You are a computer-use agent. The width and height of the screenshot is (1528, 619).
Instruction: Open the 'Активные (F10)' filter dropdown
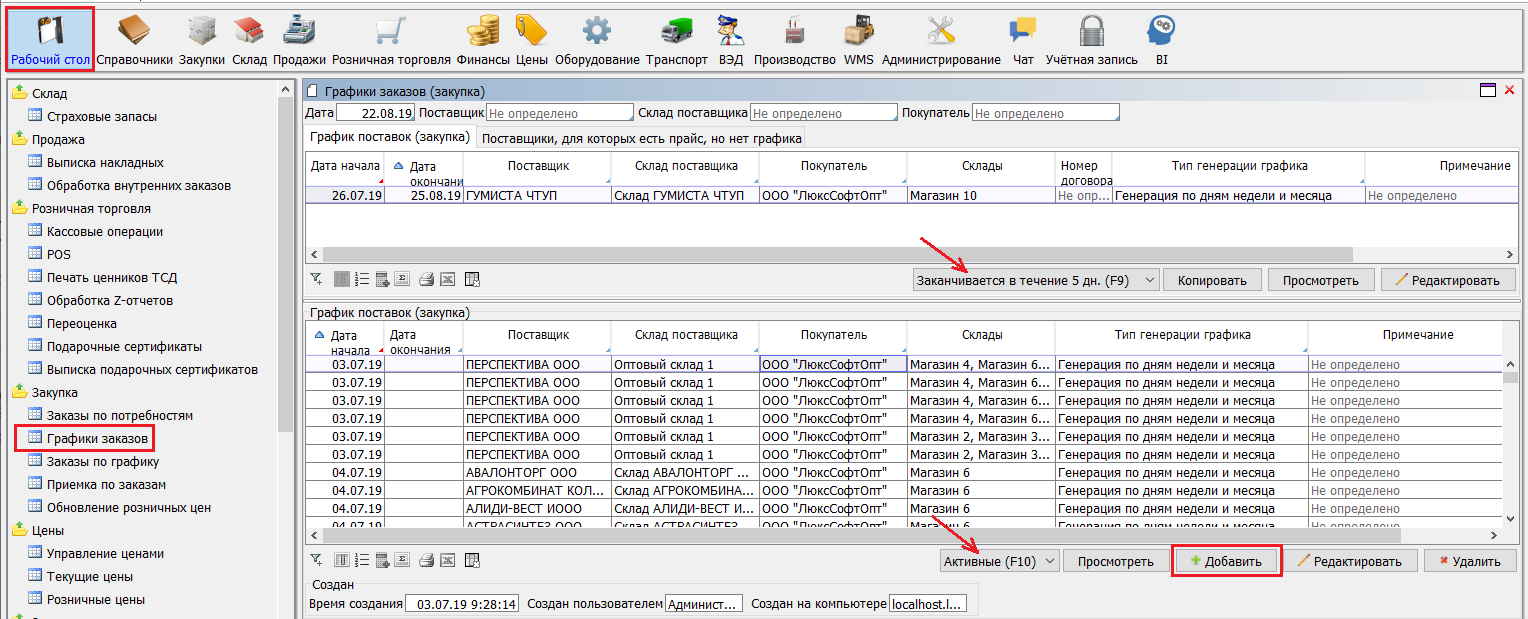pos(999,561)
